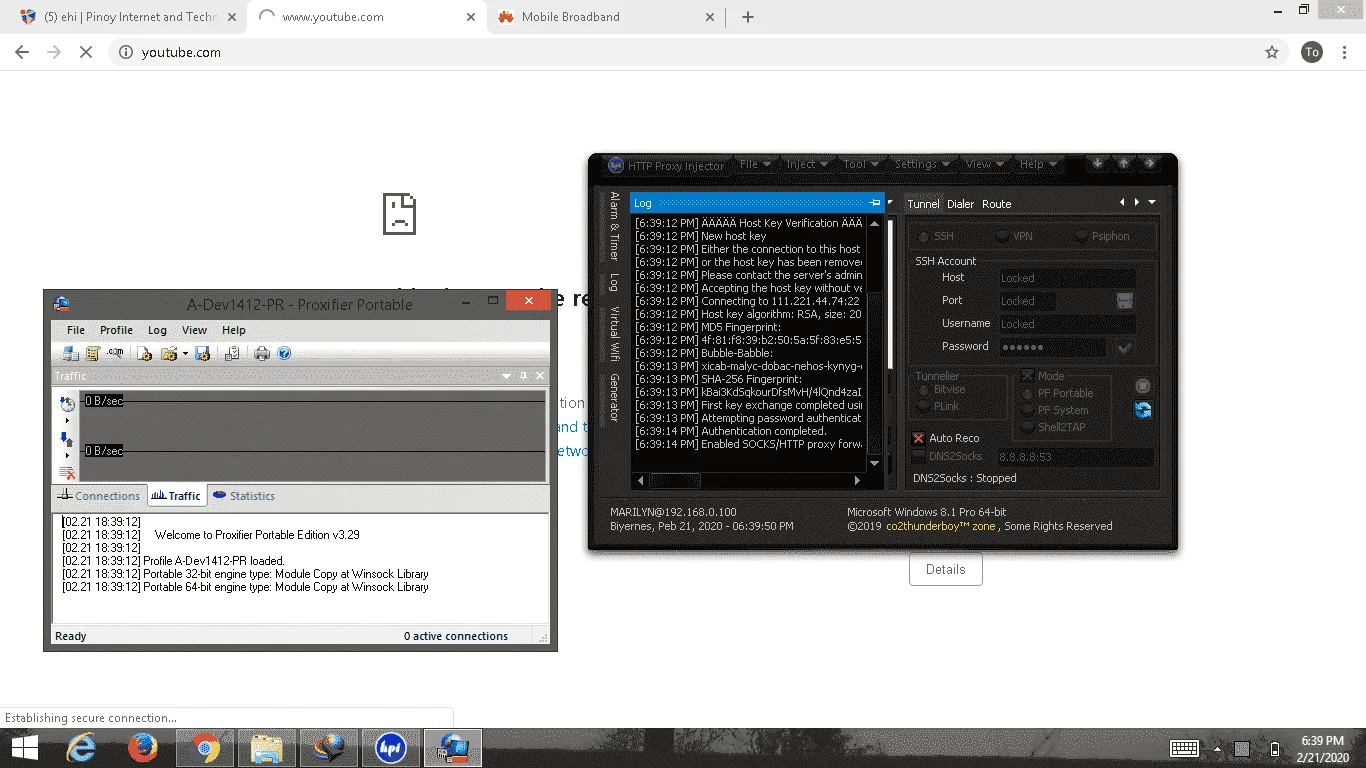Close the Proxifier Traffic pane
This screenshot has width=1366, height=768.
click(x=540, y=376)
